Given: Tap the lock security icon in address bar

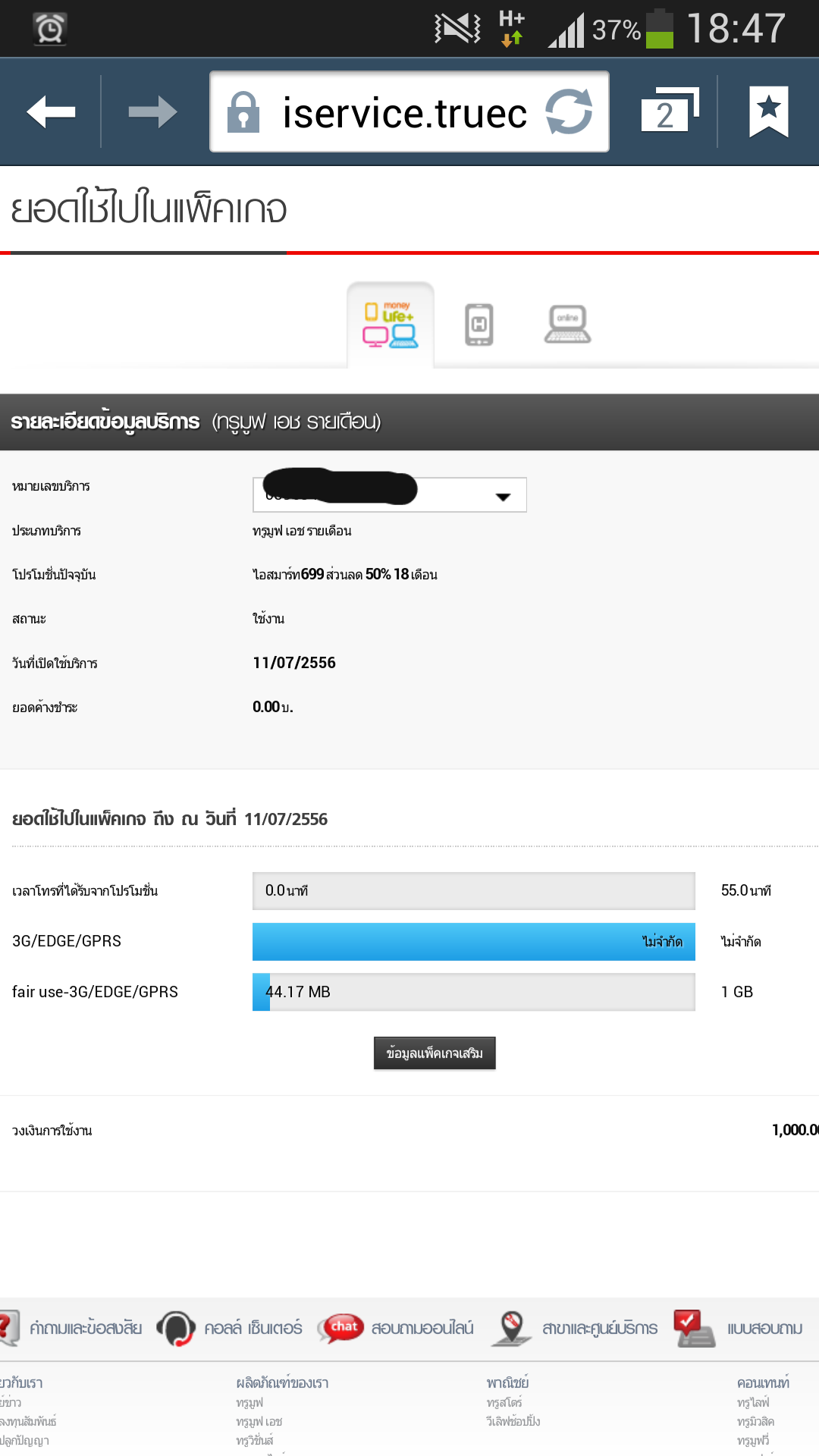Looking at the screenshot, I should click(x=243, y=112).
